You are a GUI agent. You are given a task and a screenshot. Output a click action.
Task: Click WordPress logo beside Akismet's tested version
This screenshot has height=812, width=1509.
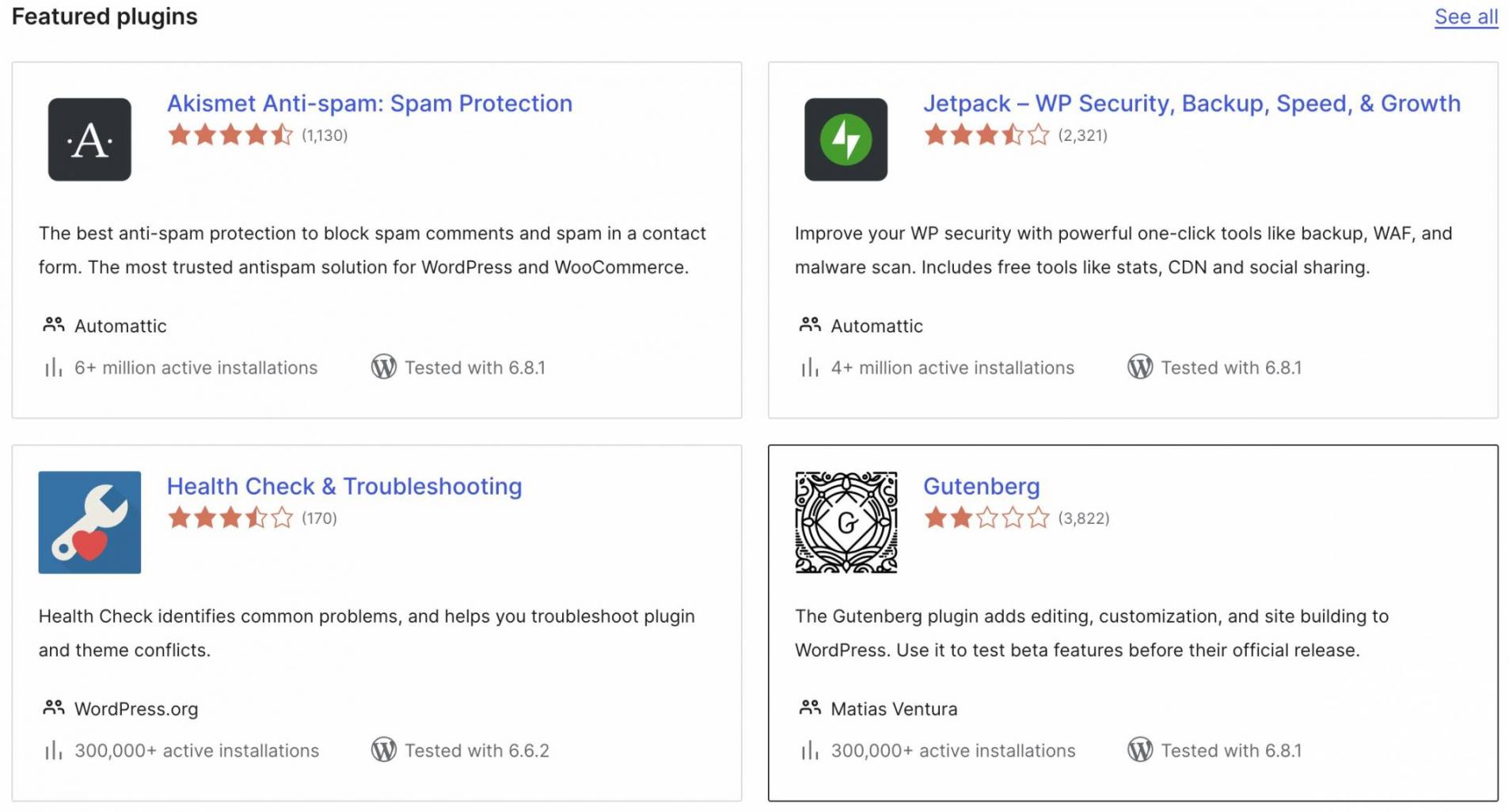(384, 367)
